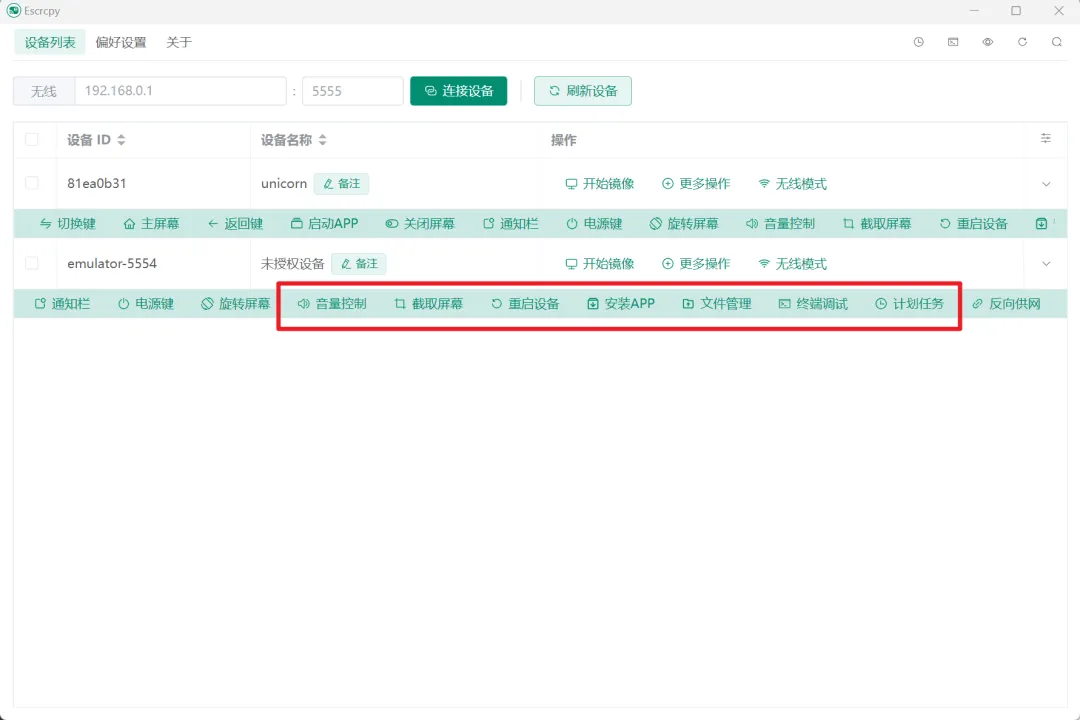Click the 连接设备 connect button
Screen dimensions: 1080x720
click(458, 90)
